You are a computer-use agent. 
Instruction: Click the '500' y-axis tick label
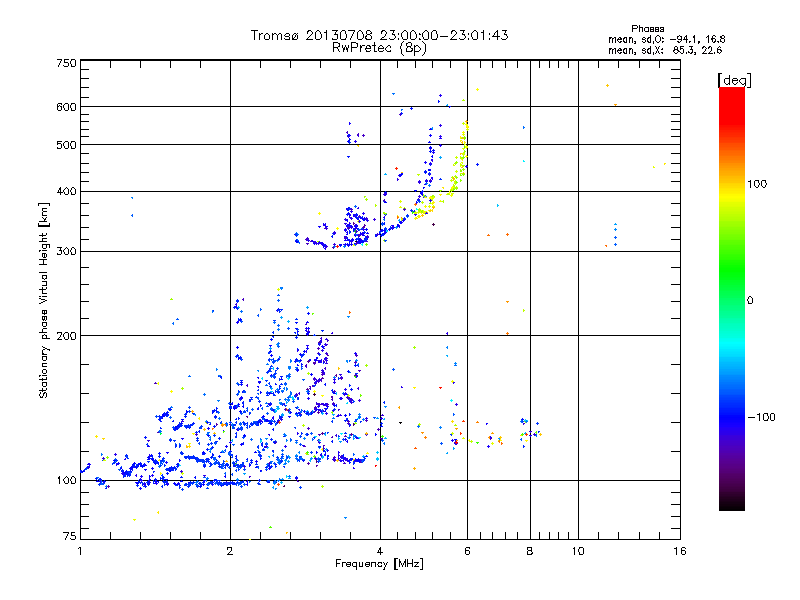click(66, 145)
